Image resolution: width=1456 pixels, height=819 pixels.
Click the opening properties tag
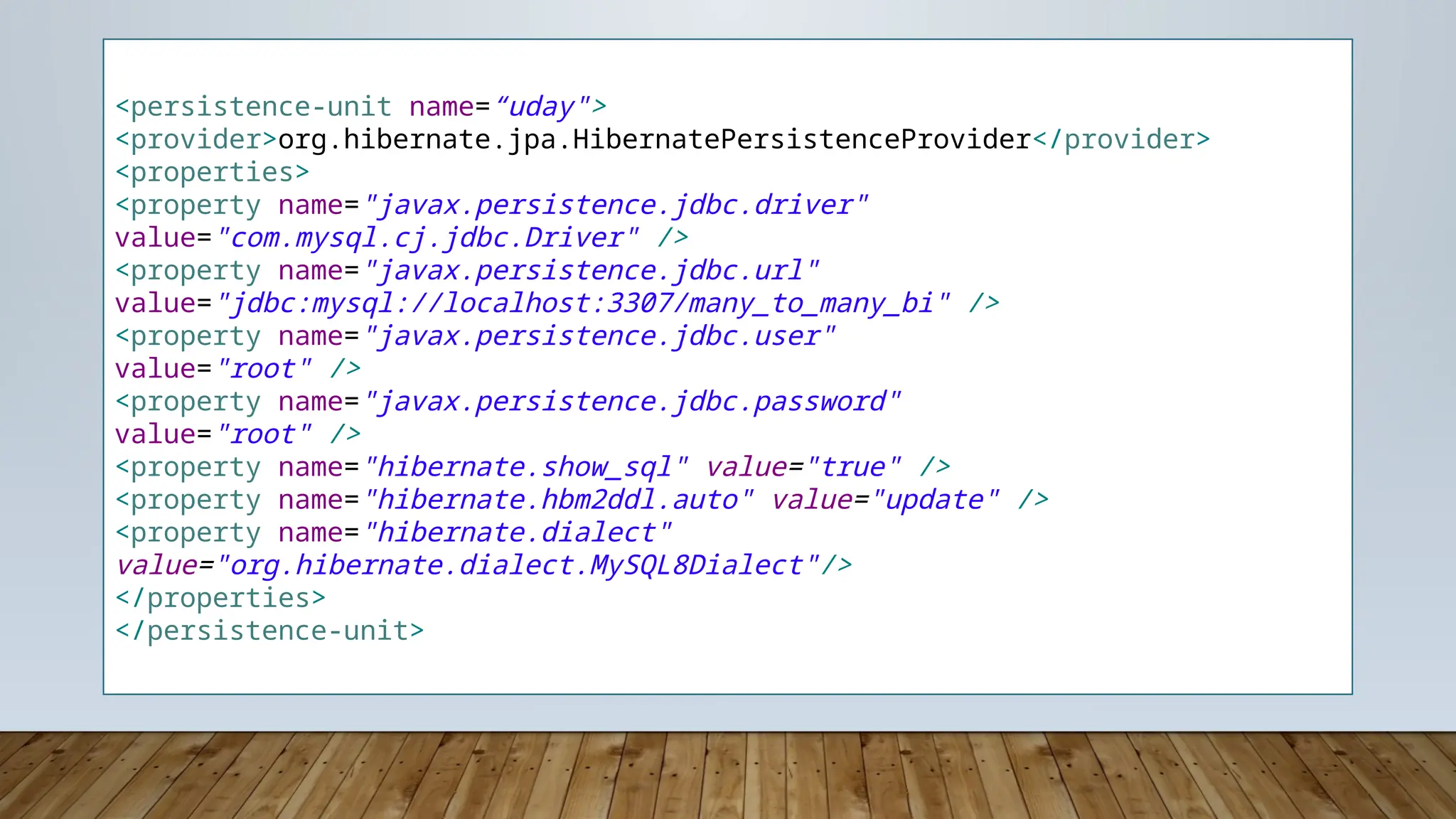[x=213, y=172]
